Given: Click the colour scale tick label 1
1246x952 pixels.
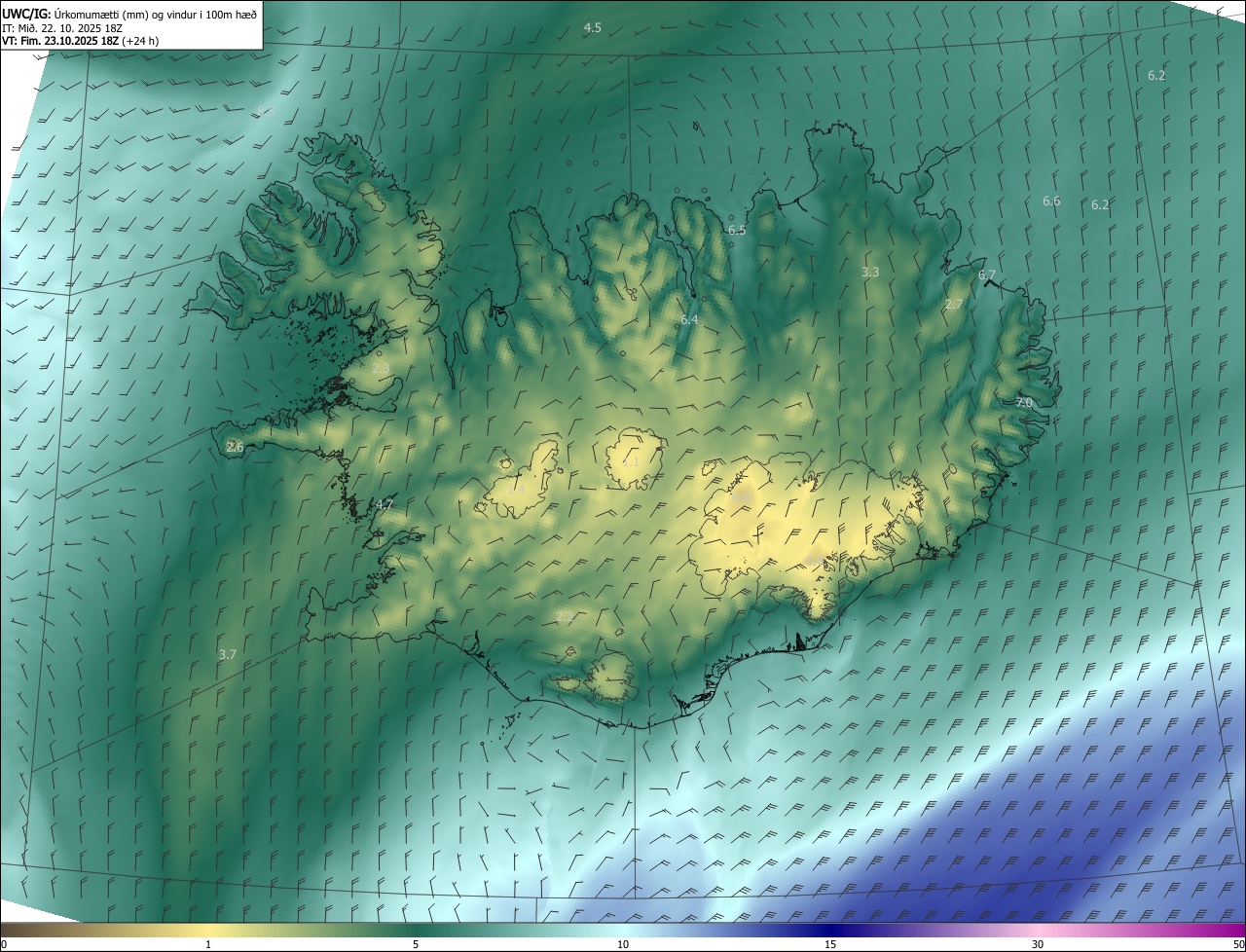Looking at the screenshot, I should click(x=208, y=944).
